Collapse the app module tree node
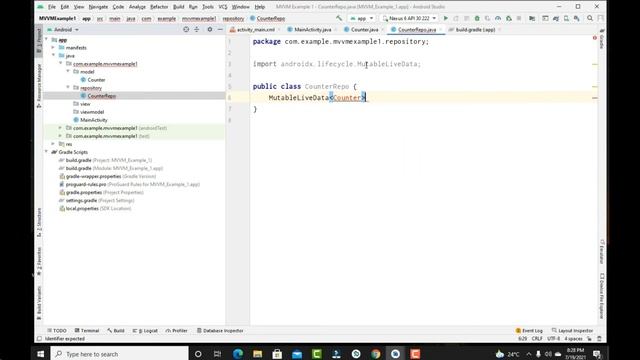The image size is (640, 360). tap(47, 40)
